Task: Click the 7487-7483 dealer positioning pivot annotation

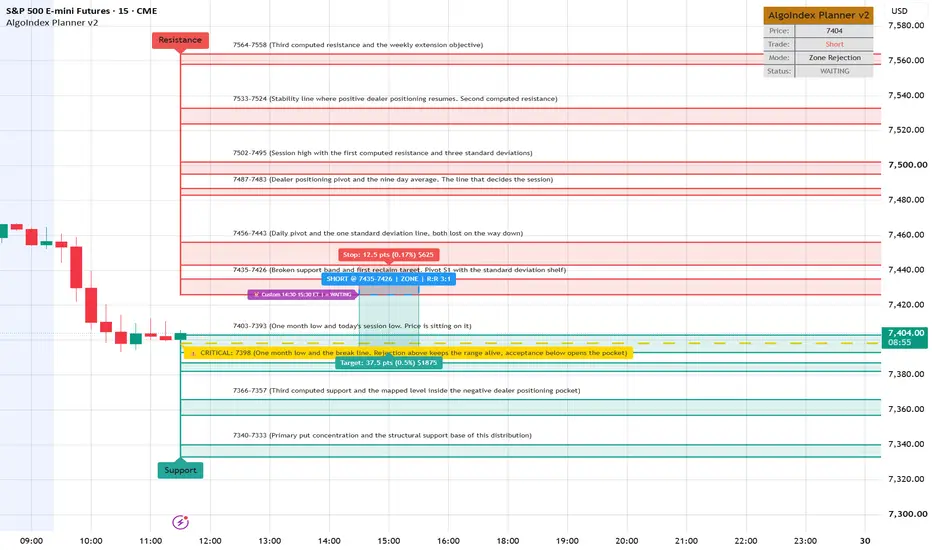Action: 393,179
